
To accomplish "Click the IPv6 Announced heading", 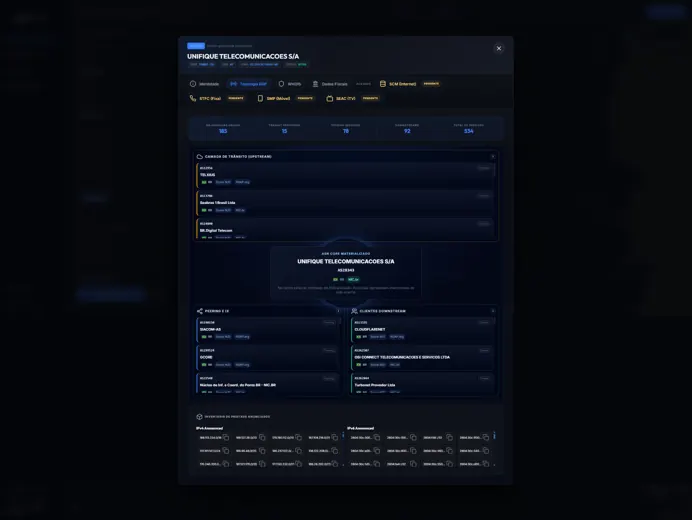I will click(x=361, y=428).
